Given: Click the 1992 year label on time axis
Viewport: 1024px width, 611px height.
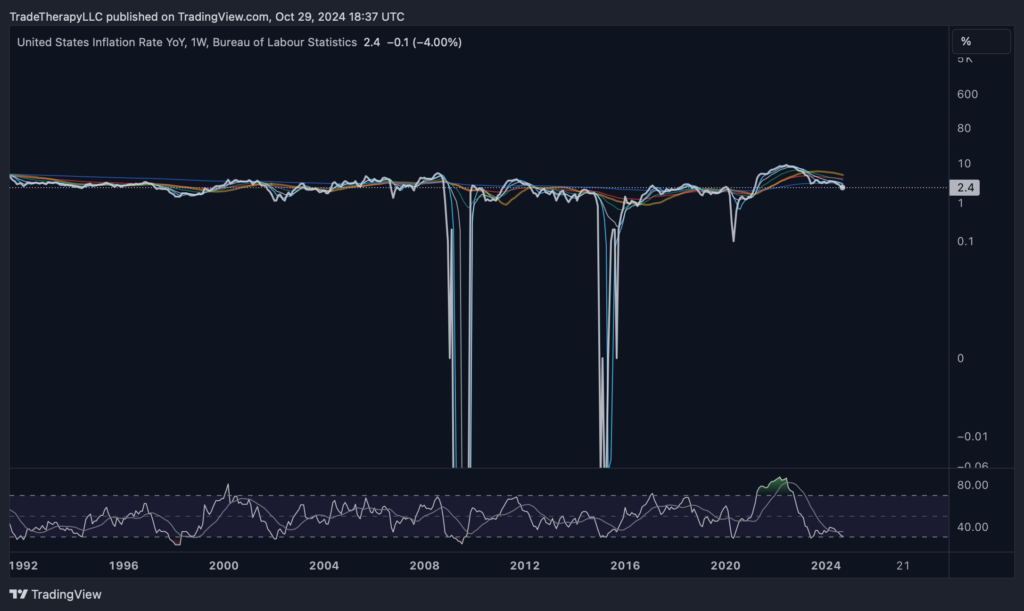Looking at the screenshot, I should point(23,565).
